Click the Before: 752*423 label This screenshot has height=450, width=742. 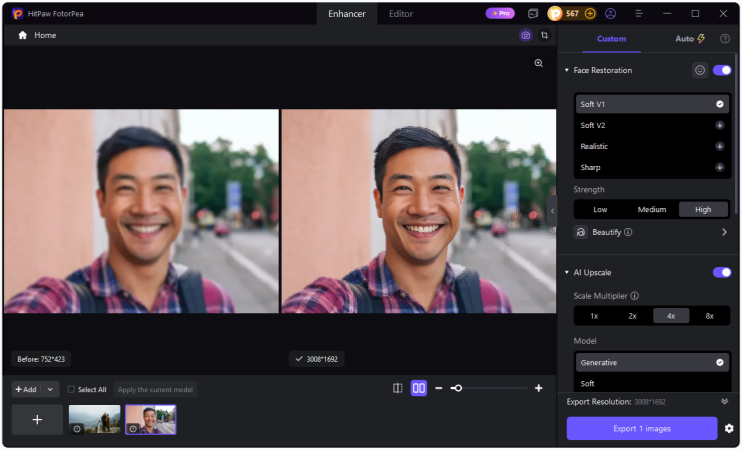click(x=41, y=359)
